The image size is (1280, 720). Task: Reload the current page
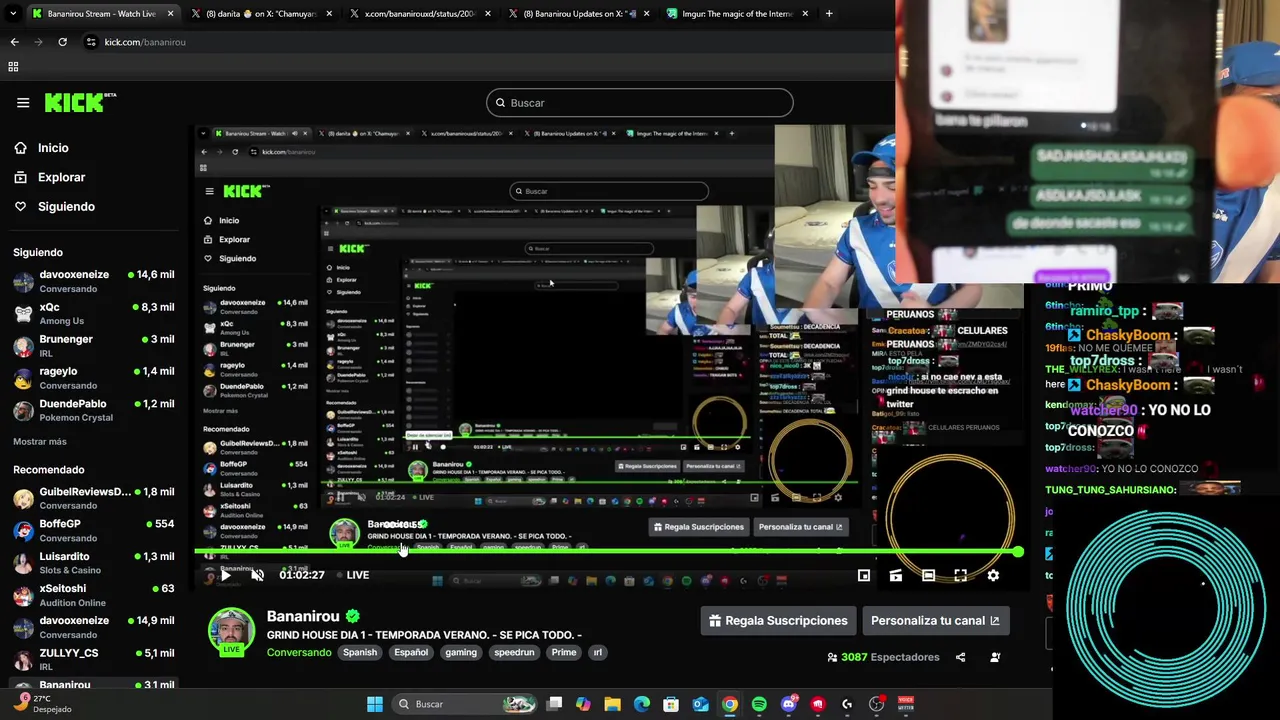[62, 42]
